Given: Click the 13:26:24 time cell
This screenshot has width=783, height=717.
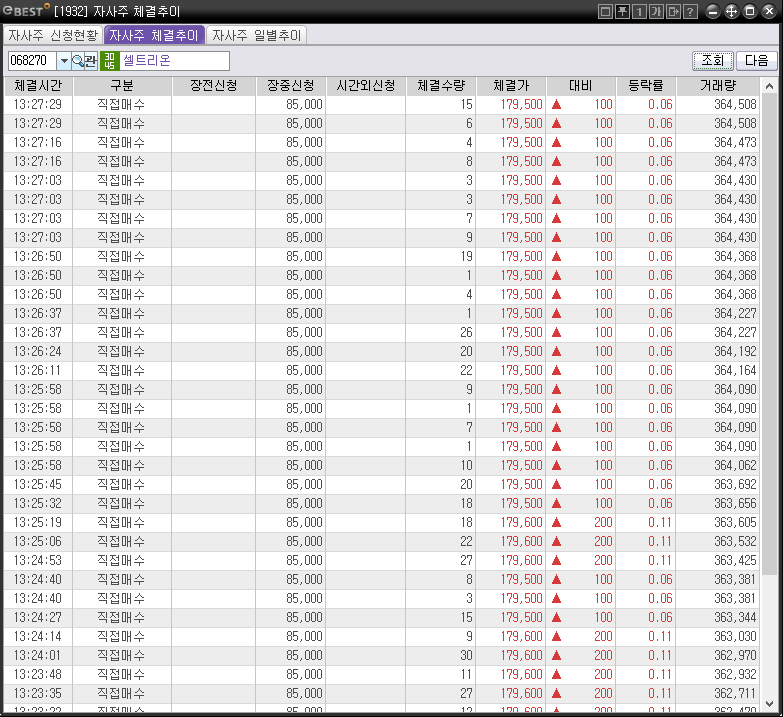Looking at the screenshot, I should (x=38, y=352).
